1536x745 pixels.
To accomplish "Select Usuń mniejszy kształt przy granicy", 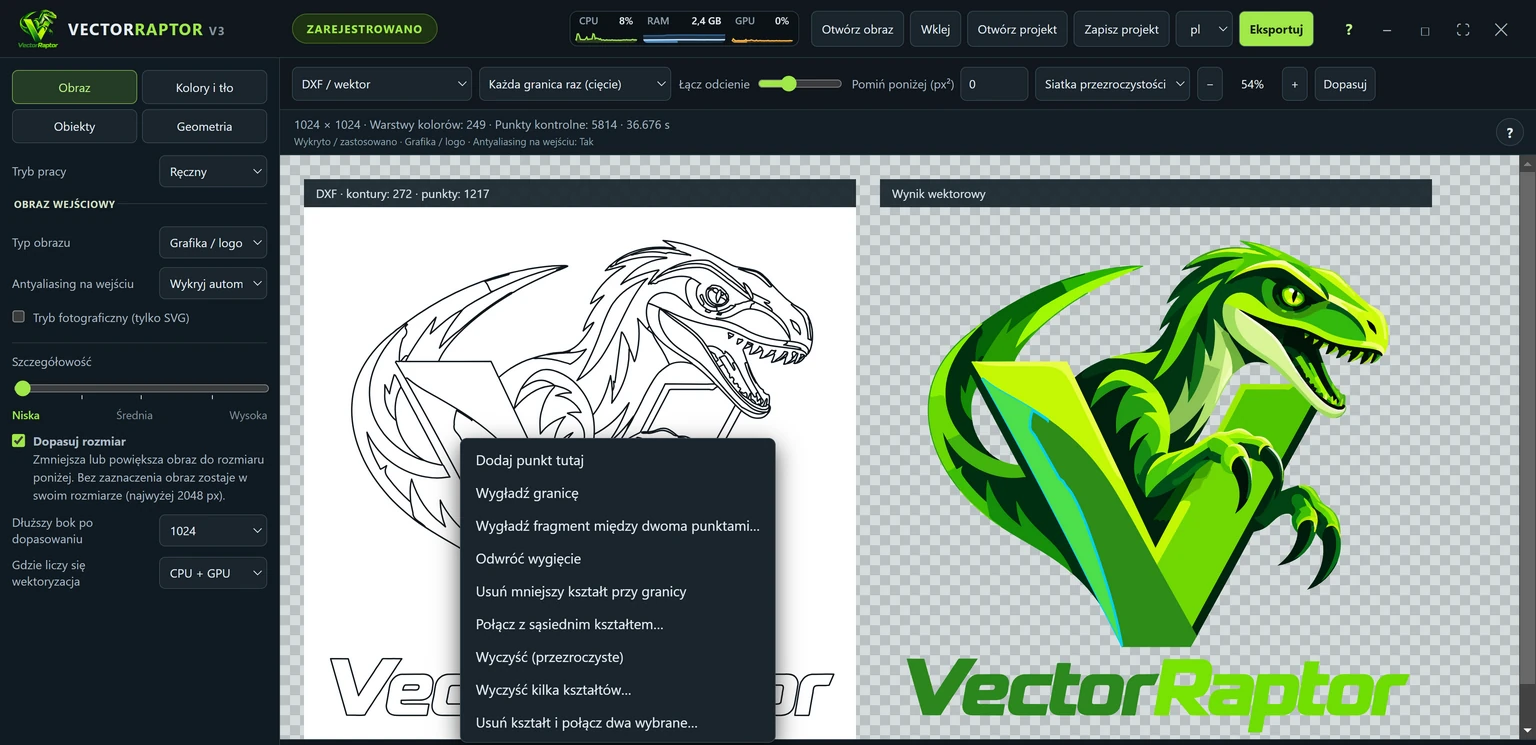I will click(618, 591).
